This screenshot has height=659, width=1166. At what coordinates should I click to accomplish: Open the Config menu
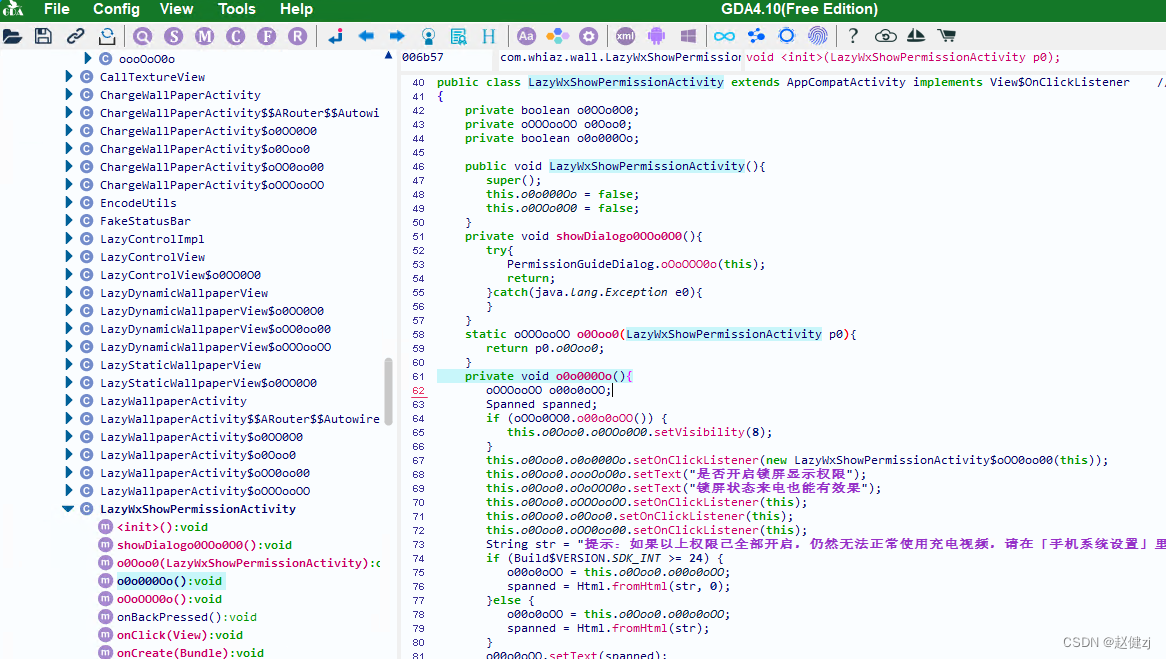[116, 9]
